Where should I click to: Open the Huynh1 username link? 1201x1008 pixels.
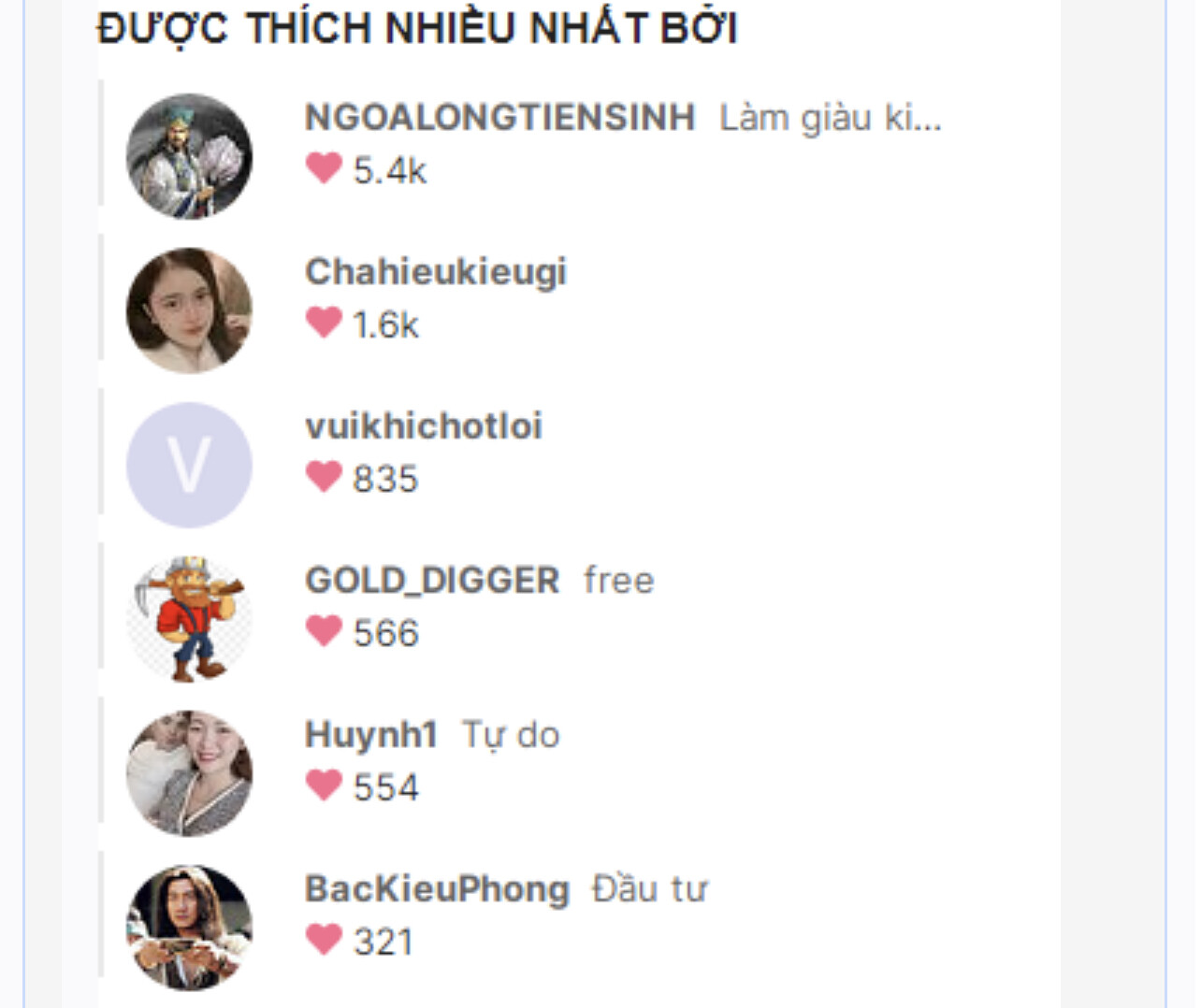click(371, 736)
